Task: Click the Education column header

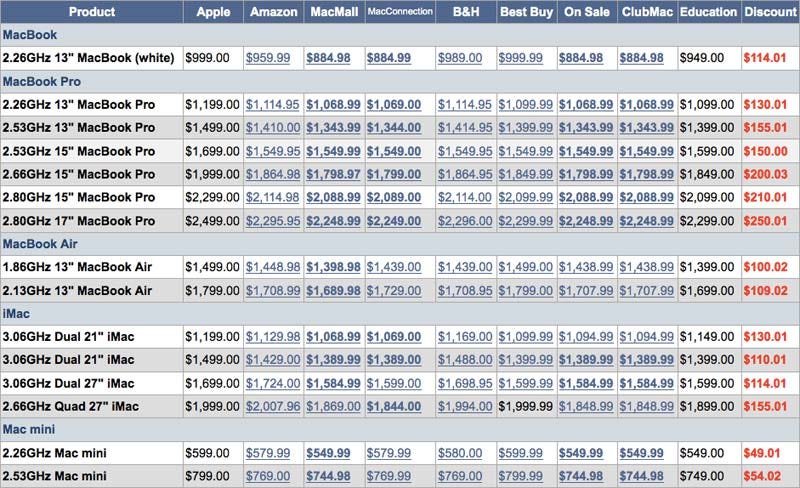Action: coord(709,12)
